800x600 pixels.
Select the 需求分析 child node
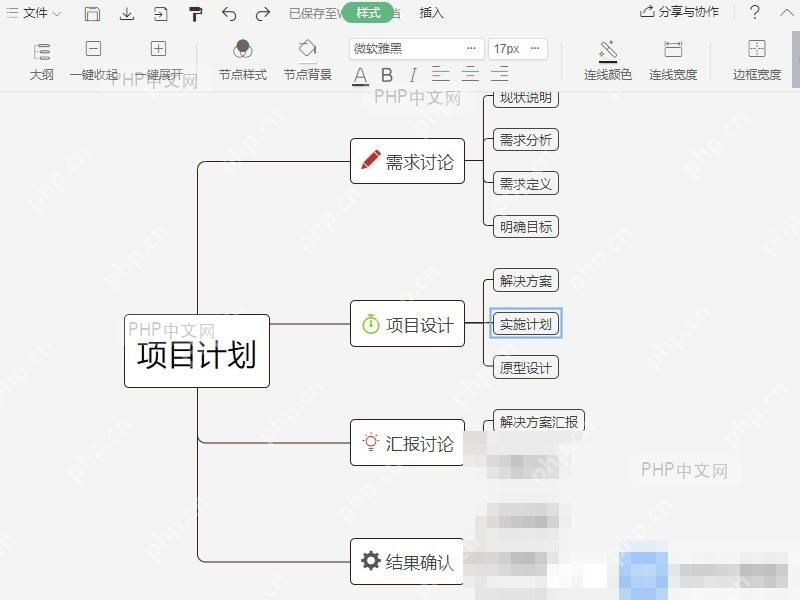tap(526, 140)
